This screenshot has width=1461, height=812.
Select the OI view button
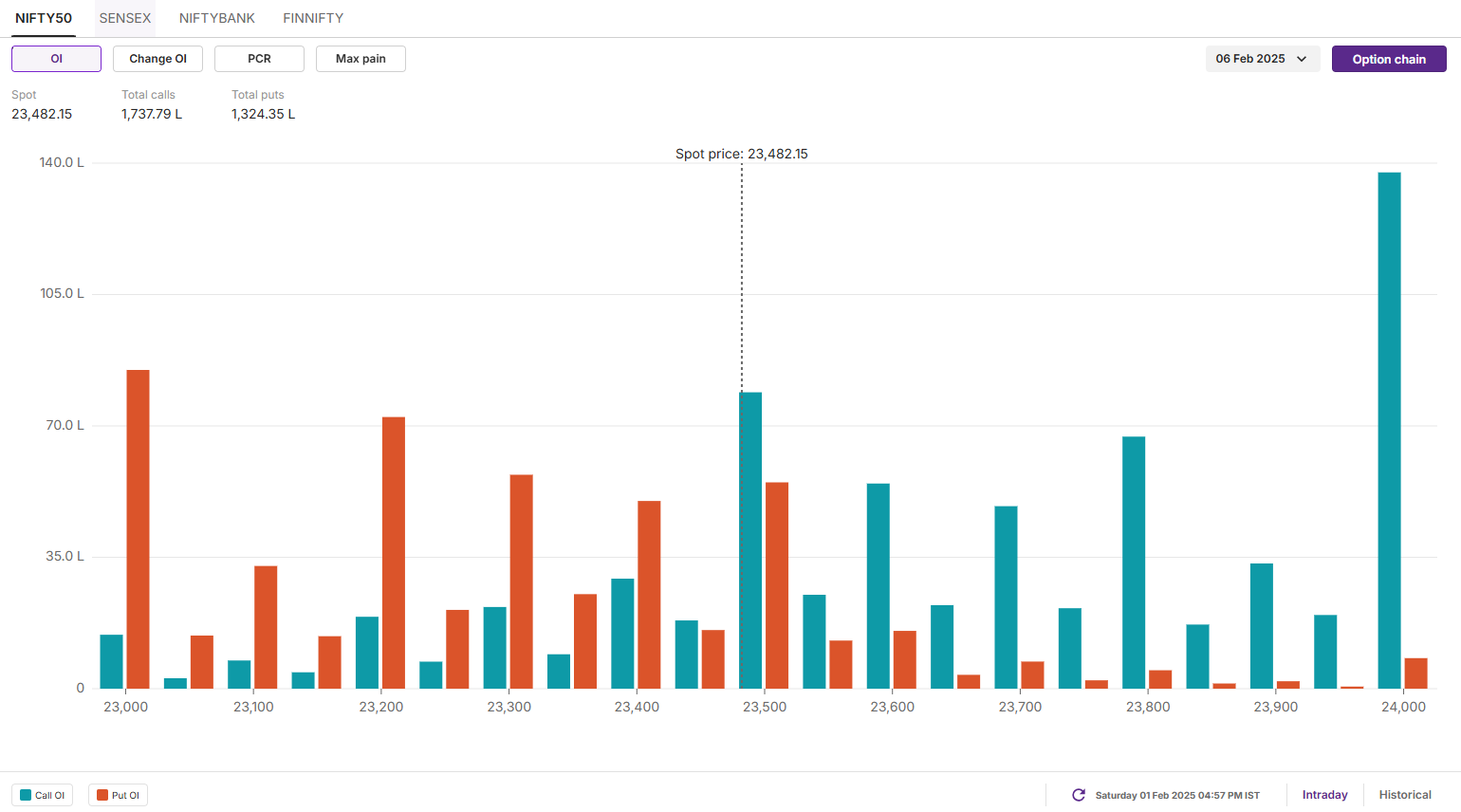pyautogui.click(x=56, y=59)
